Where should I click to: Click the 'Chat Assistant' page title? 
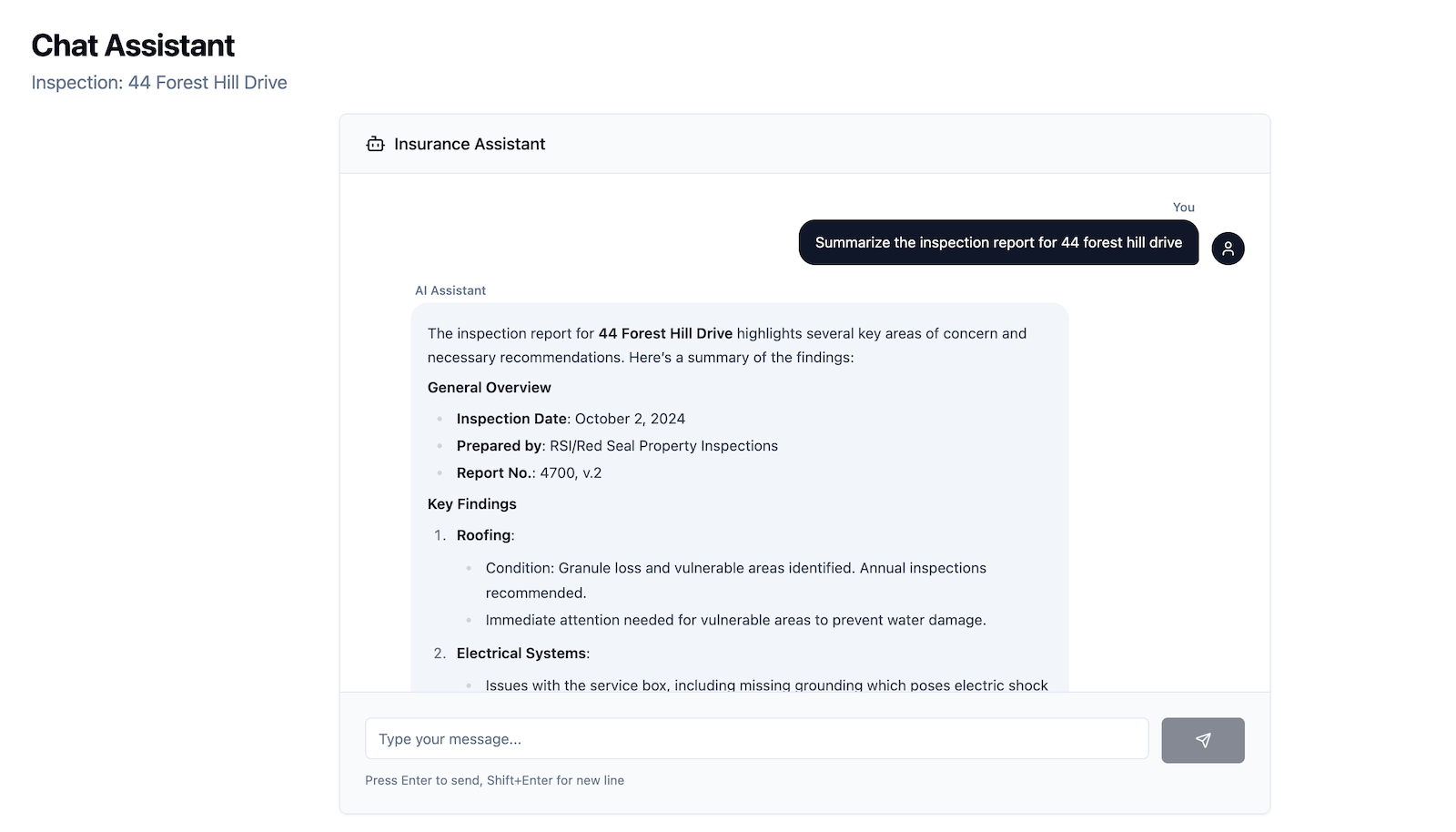click(x=133, y=46)
